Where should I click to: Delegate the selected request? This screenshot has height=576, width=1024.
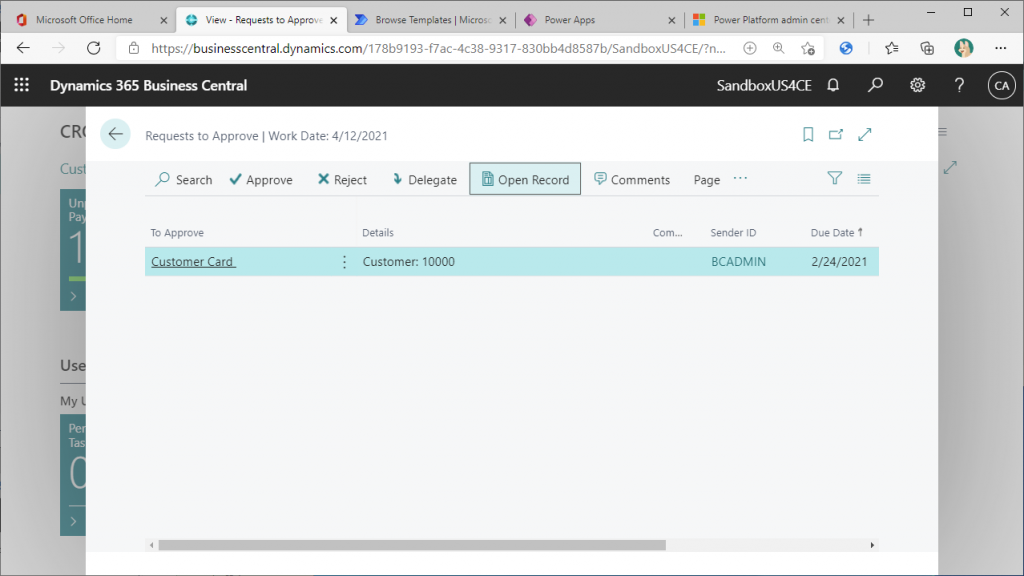tap(424, 180)
